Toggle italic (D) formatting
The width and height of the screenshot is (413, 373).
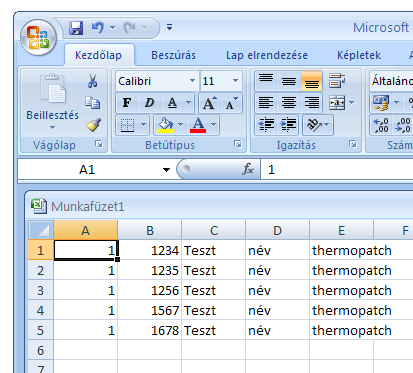149,103
